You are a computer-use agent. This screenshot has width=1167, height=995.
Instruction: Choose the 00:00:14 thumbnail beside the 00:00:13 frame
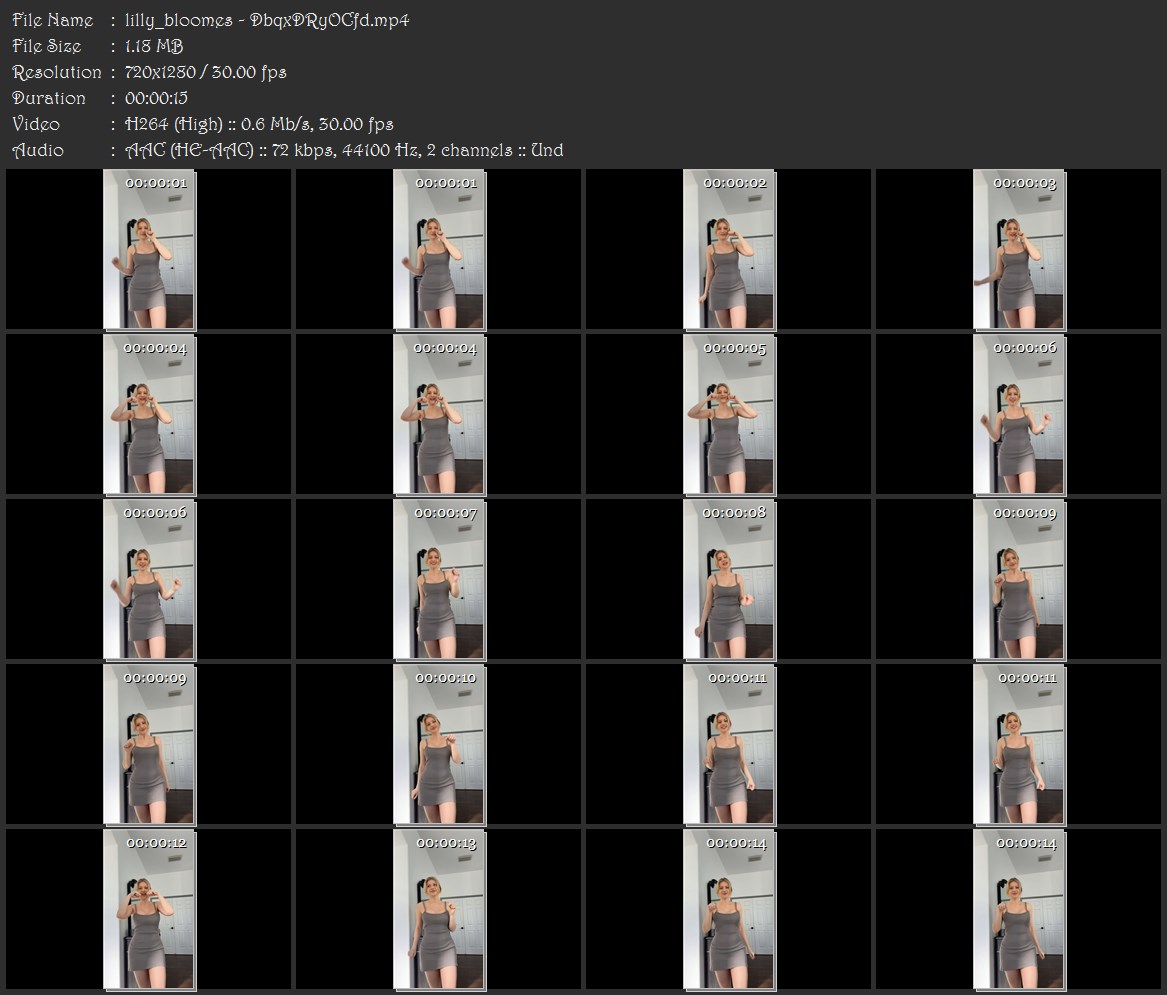coord(729,910)
